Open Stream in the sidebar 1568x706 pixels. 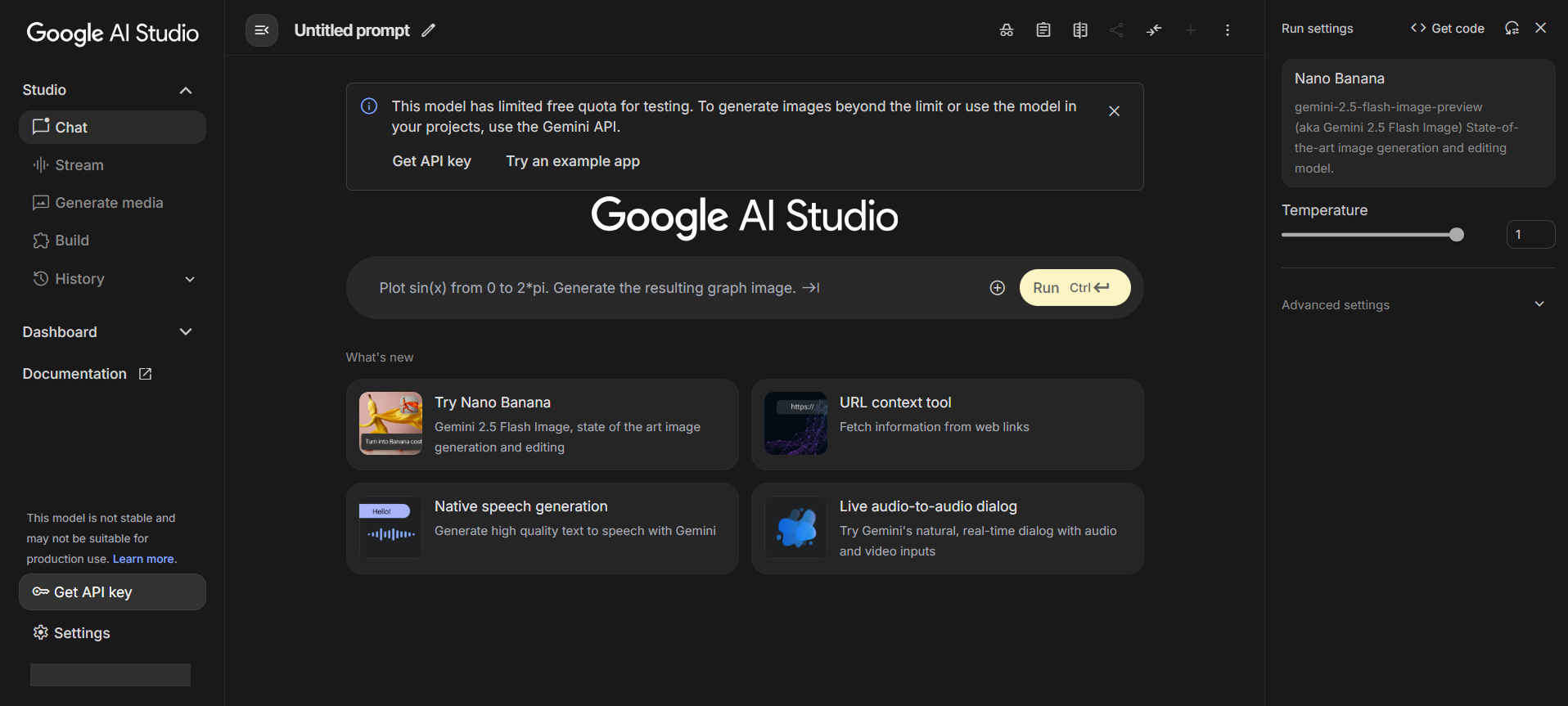click(x=112, y=165)
